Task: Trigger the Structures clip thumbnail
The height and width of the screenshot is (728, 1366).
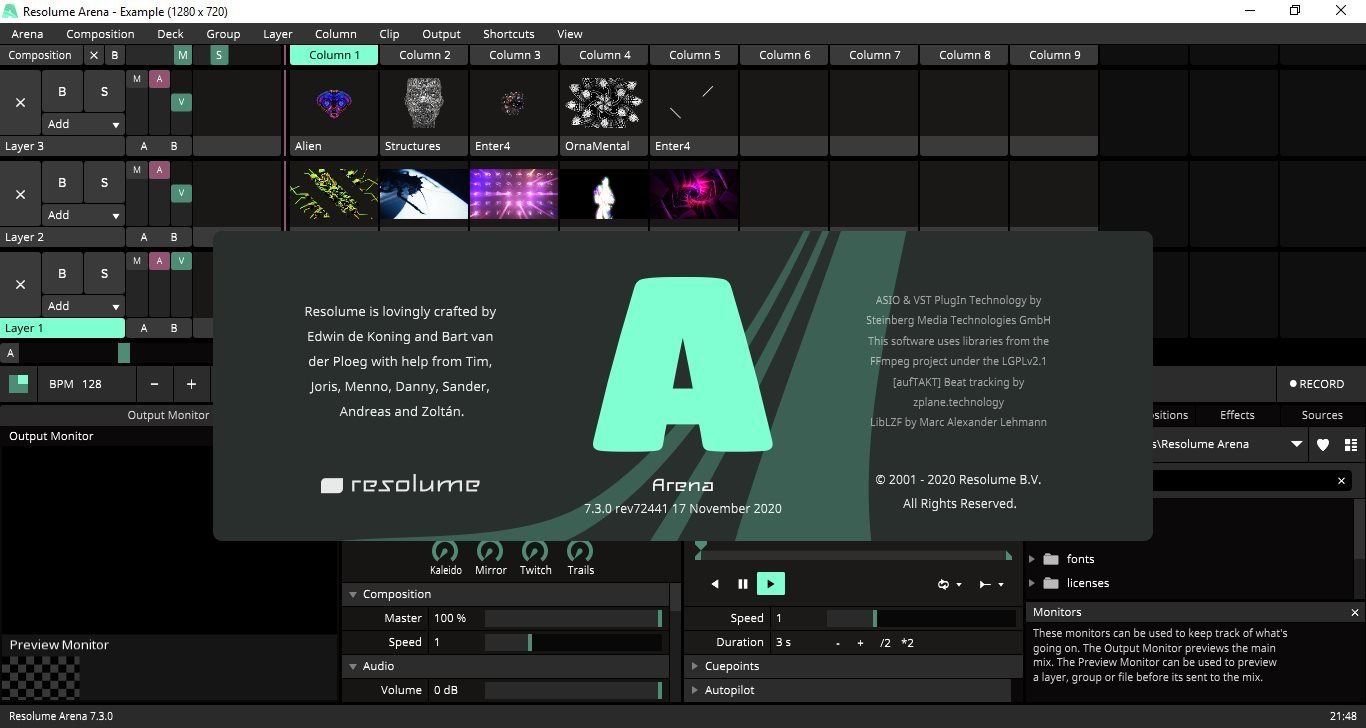Action: pyautogui.click(x=424, y=103)
